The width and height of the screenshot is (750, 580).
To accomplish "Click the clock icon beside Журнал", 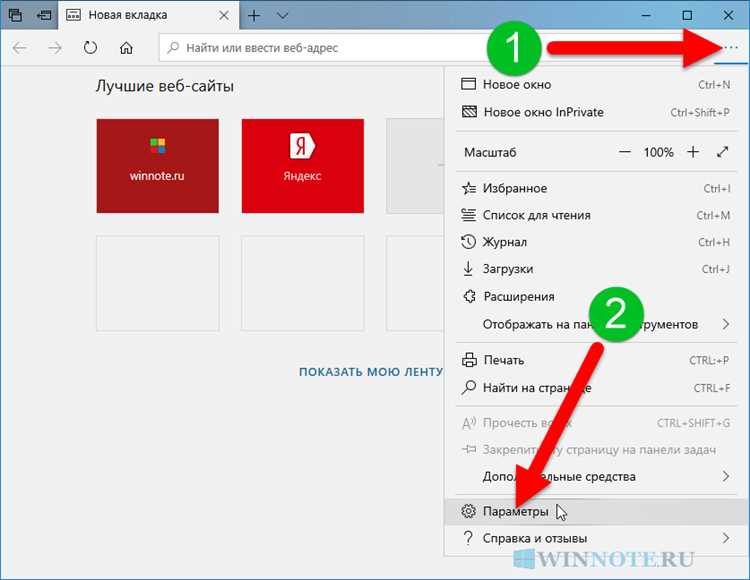I will pos(468,242).
